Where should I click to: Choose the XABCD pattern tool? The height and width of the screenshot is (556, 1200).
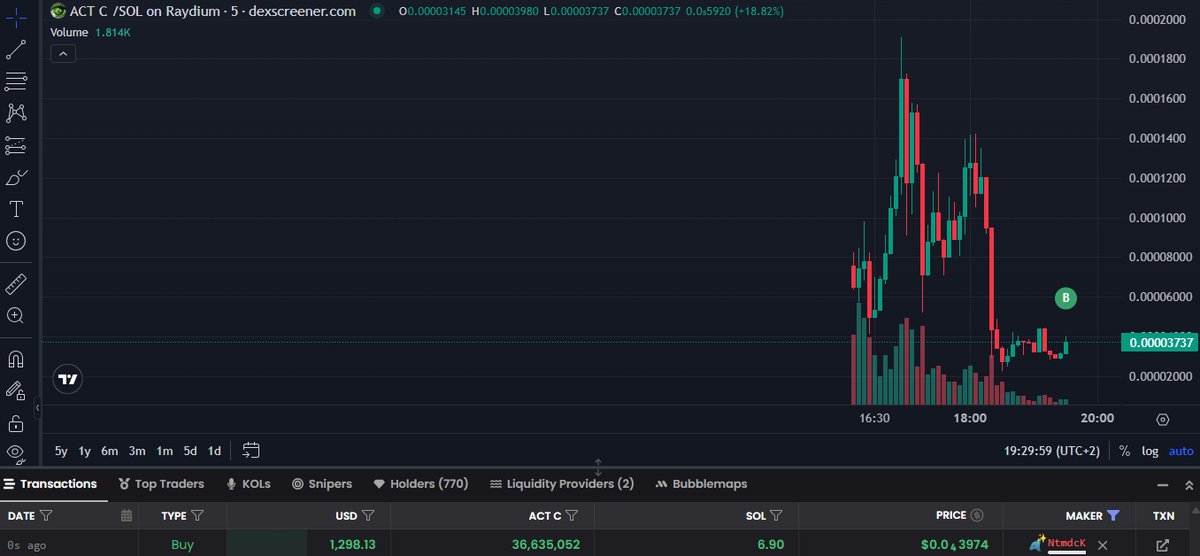coord(16,113)
